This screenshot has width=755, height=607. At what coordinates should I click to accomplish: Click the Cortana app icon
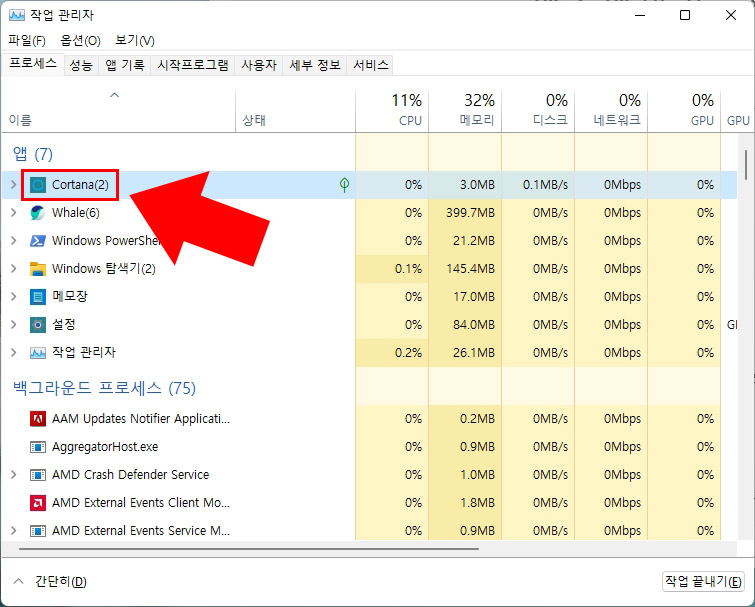pos(38,185)
